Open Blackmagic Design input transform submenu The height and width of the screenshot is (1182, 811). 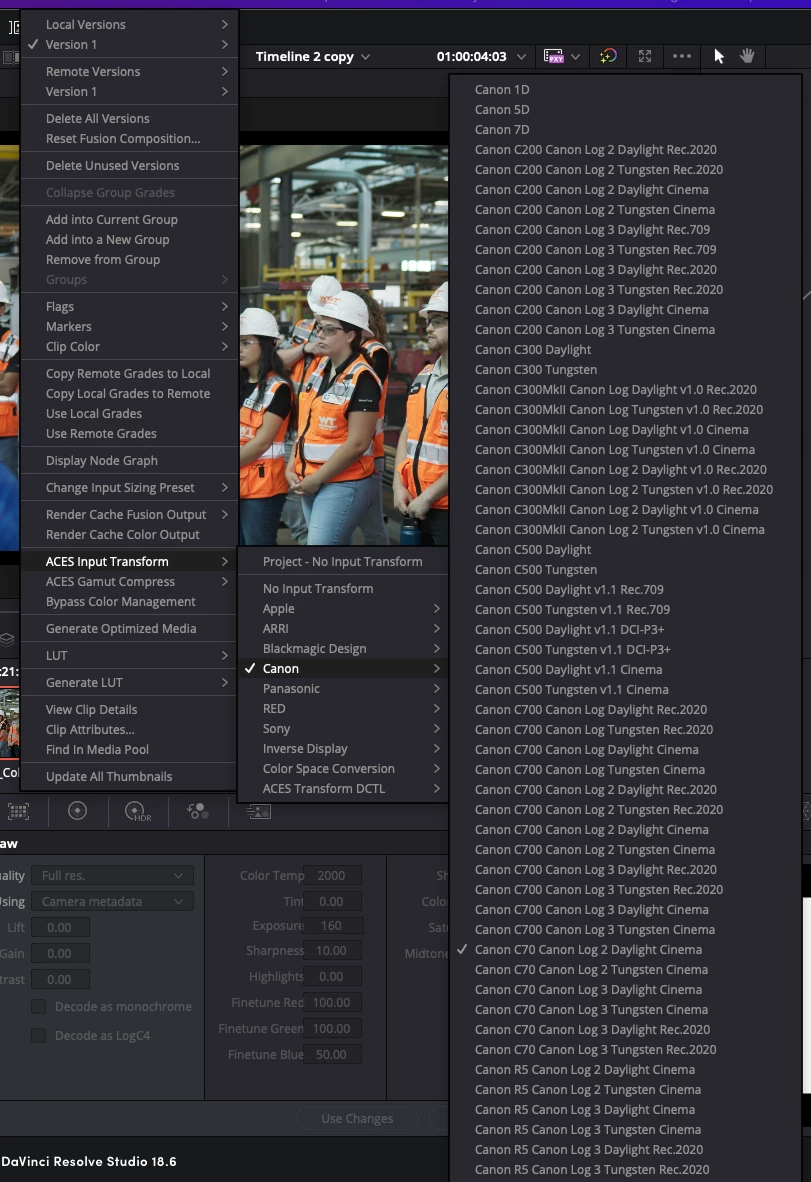point(344,648)
